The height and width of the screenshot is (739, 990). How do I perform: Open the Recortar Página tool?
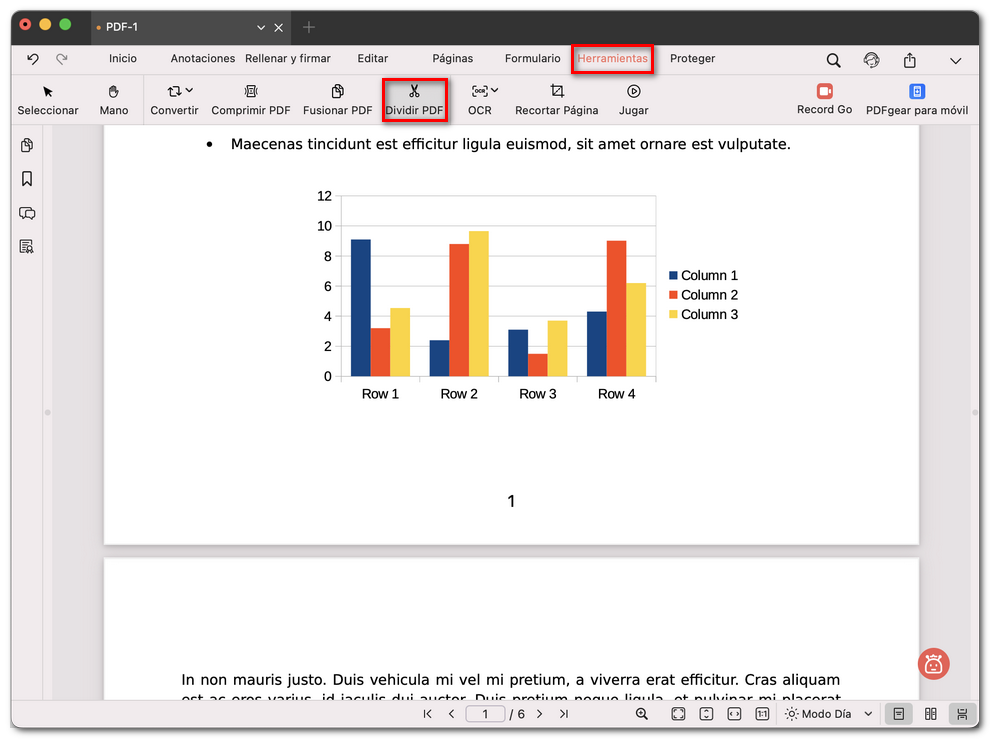tap(556, 99)
